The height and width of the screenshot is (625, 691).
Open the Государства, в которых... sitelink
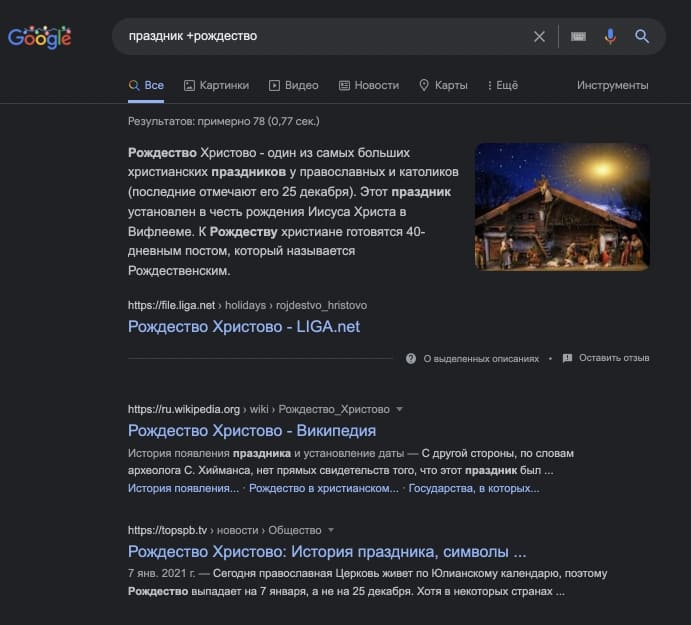pyautogui.click(x=474, y=488)
